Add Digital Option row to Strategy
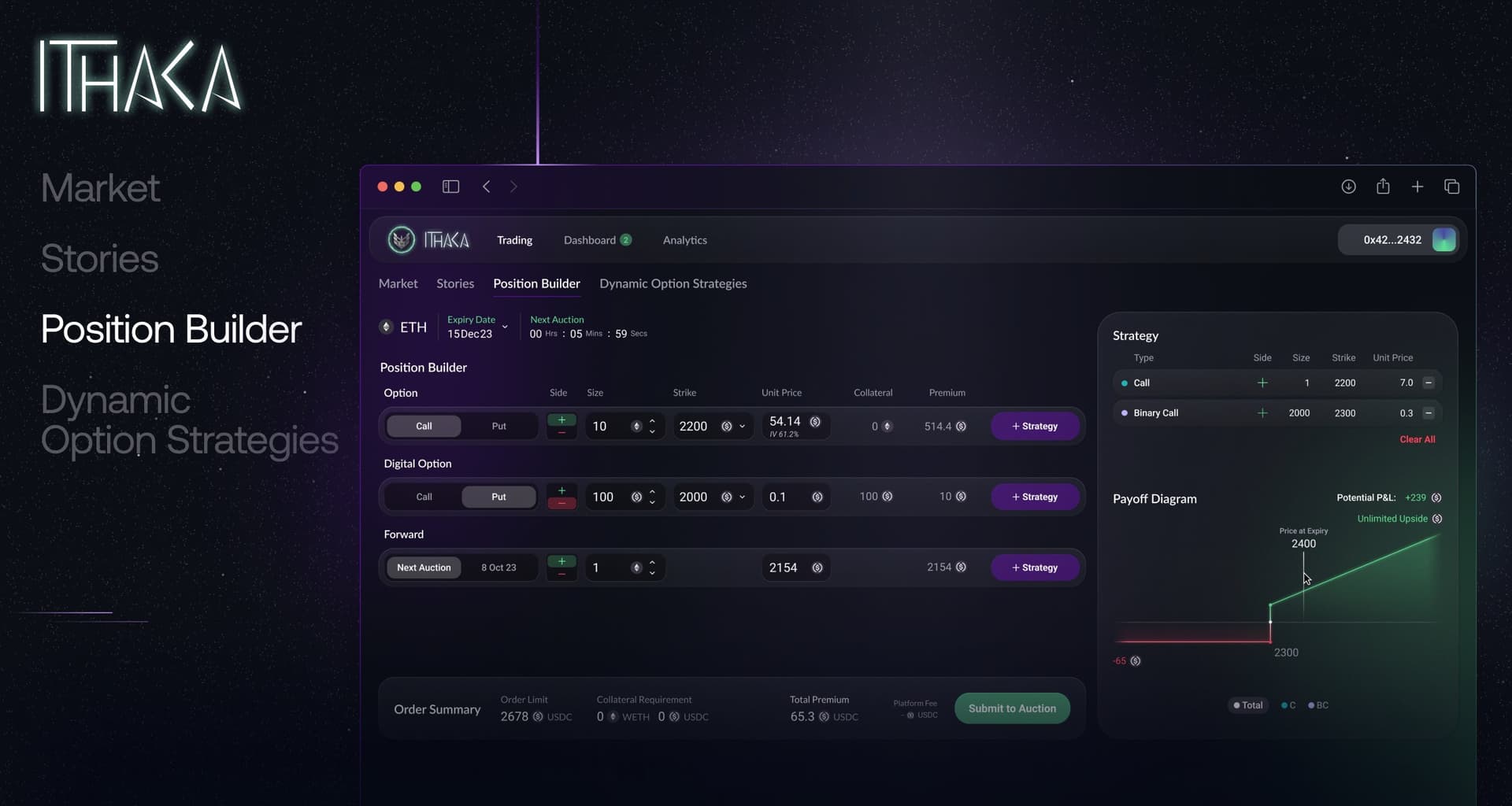Image resolution: width=1512 pixels, height=806 pixels. [1035, 497]
